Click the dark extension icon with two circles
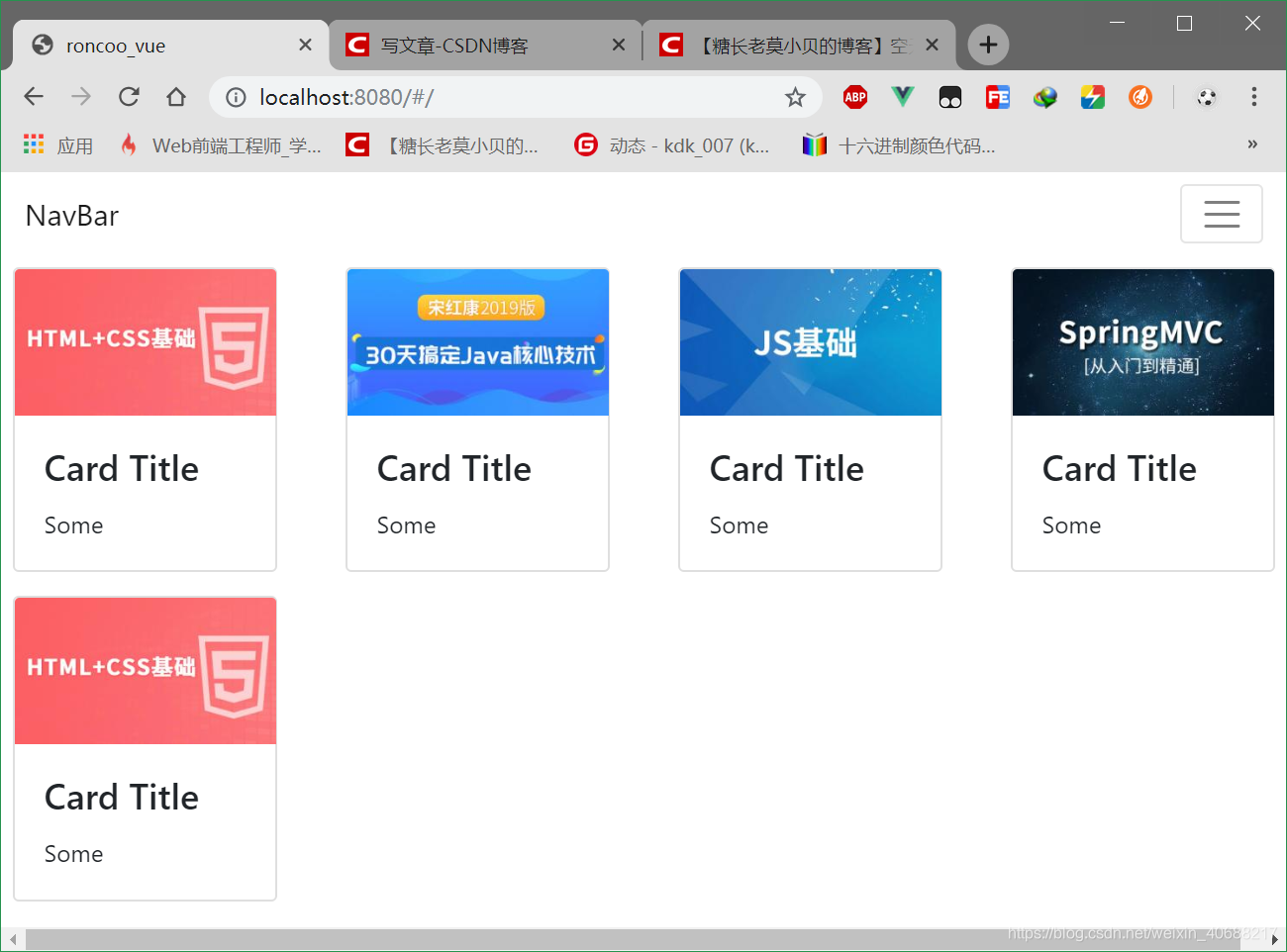 (949, 97)
